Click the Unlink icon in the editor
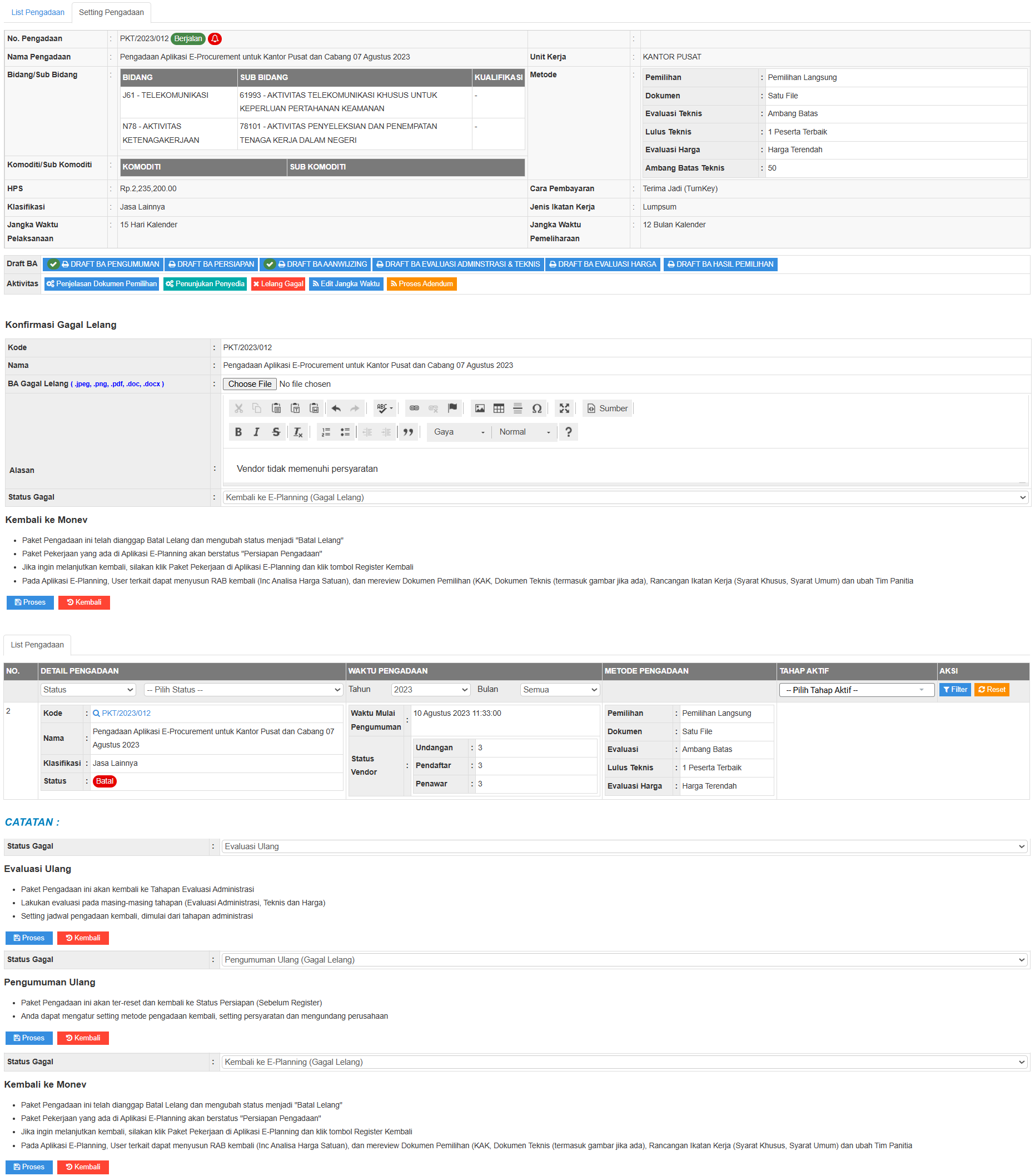The height and width of the screenshot is (1176, 1035). pyautogui.click(x=433, y=408)
